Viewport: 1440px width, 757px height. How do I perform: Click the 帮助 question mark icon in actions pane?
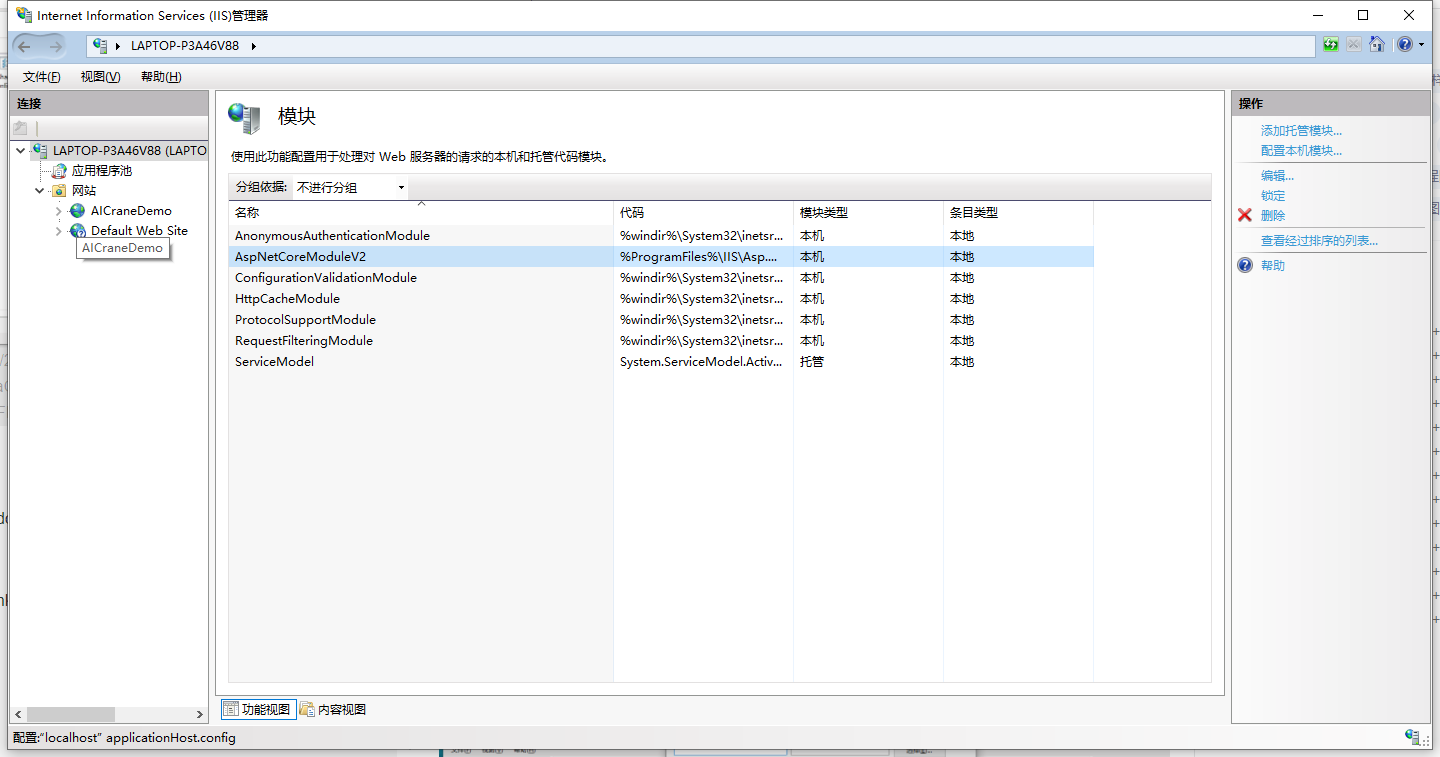coord(1243,265)
